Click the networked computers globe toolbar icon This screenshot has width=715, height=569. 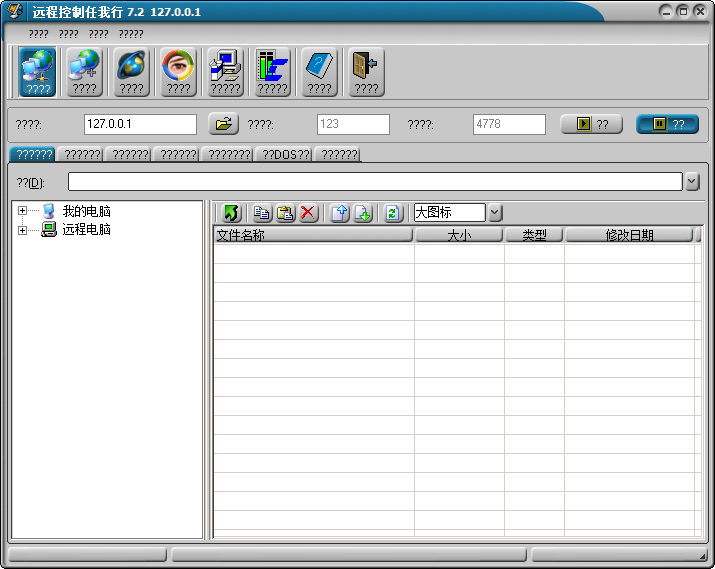38,71
